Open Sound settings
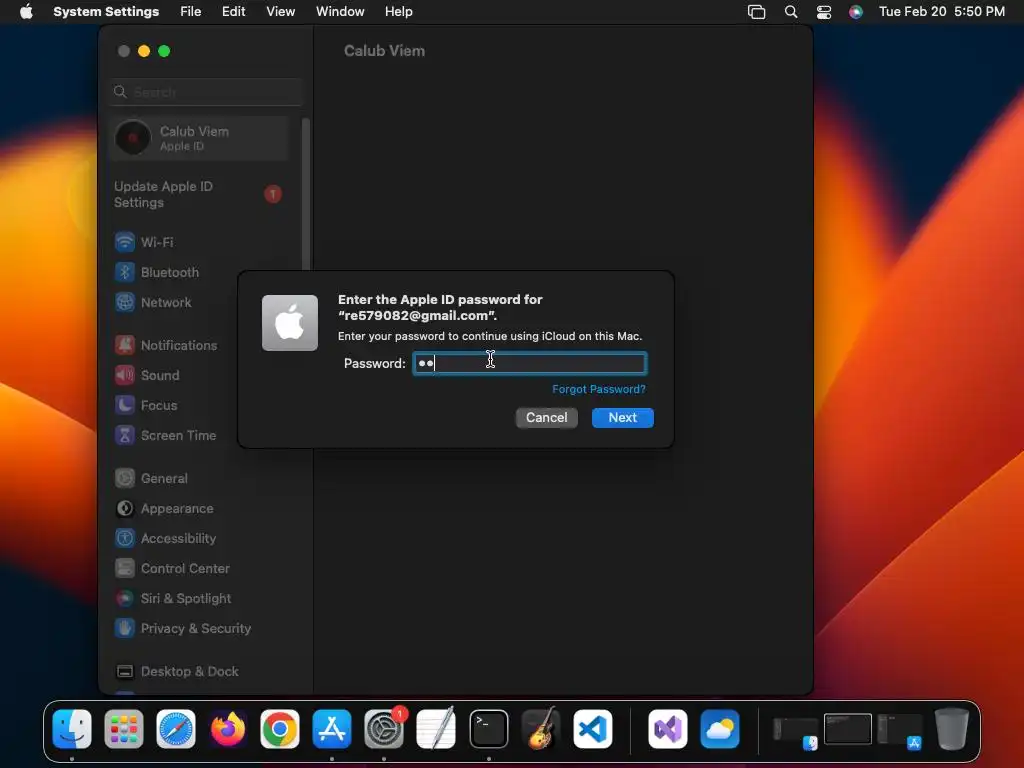 point(147,376)
